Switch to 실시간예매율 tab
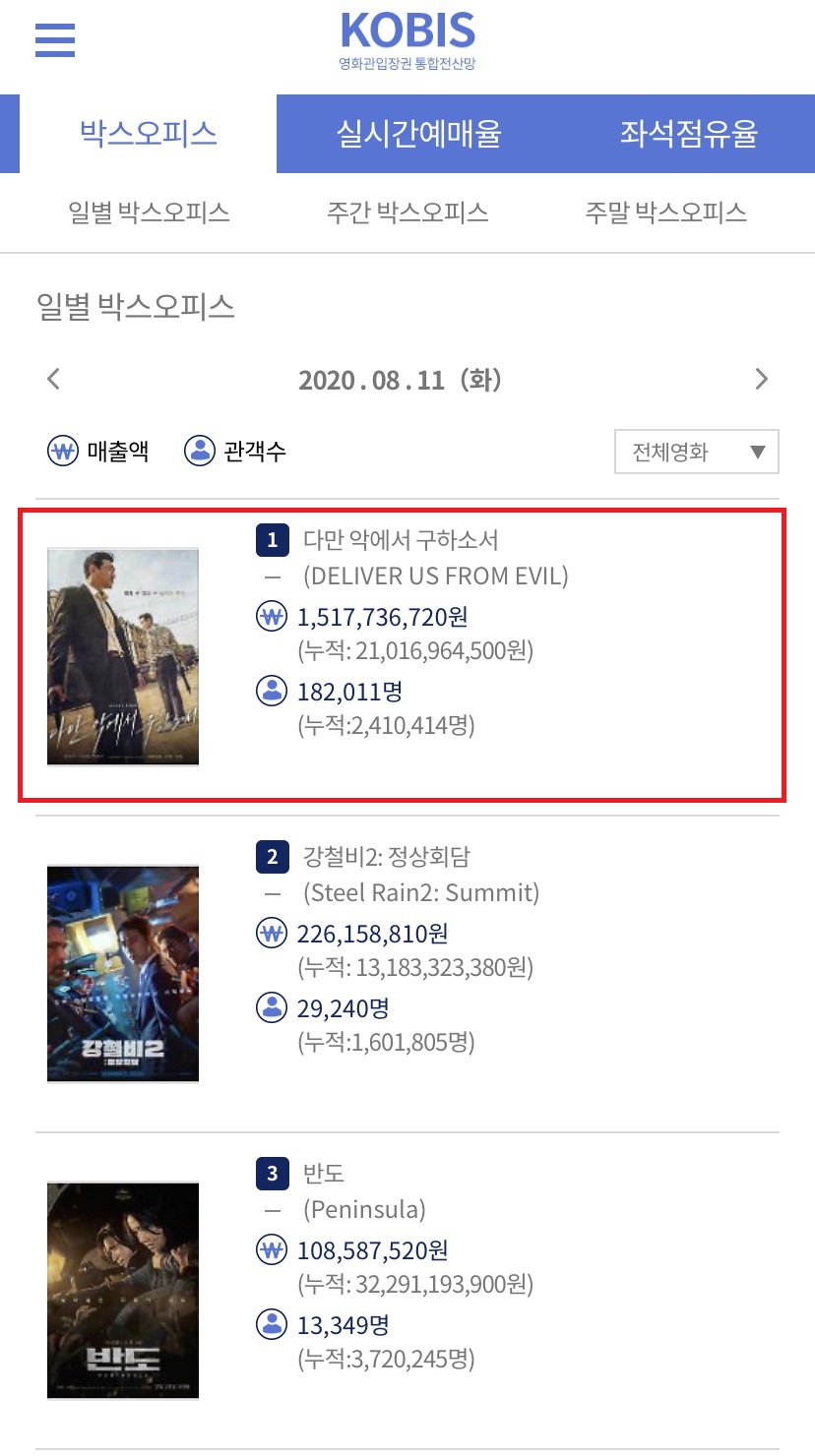Image resolution: width=815 pixels, height=1456 pixels. [419, 134]
